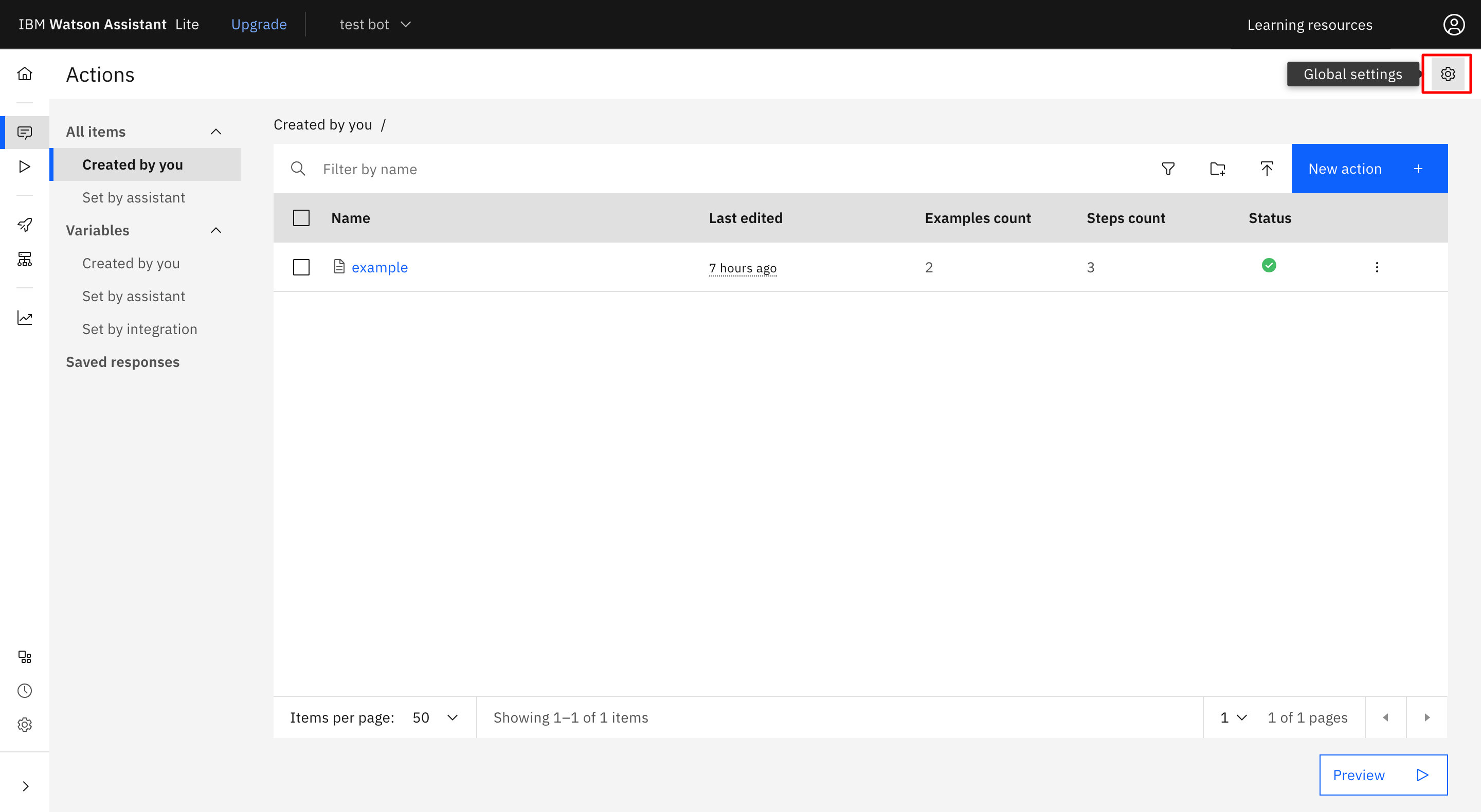Open Saved responses in the side menu
The width and height of the screenshot is (1481, 812).
[122, 362]
